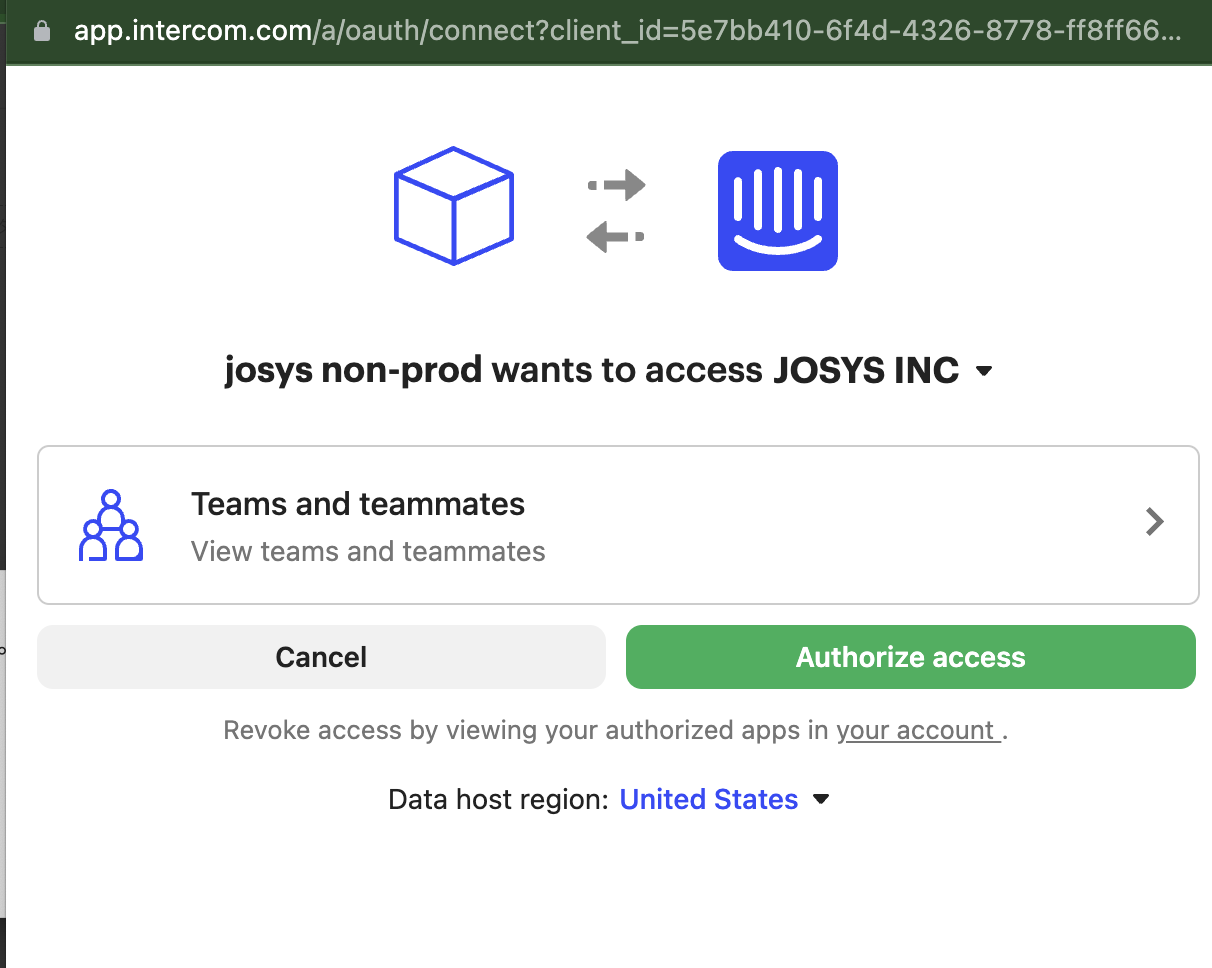Expand Teams and teammates with right chevron

coord(1155,522)
